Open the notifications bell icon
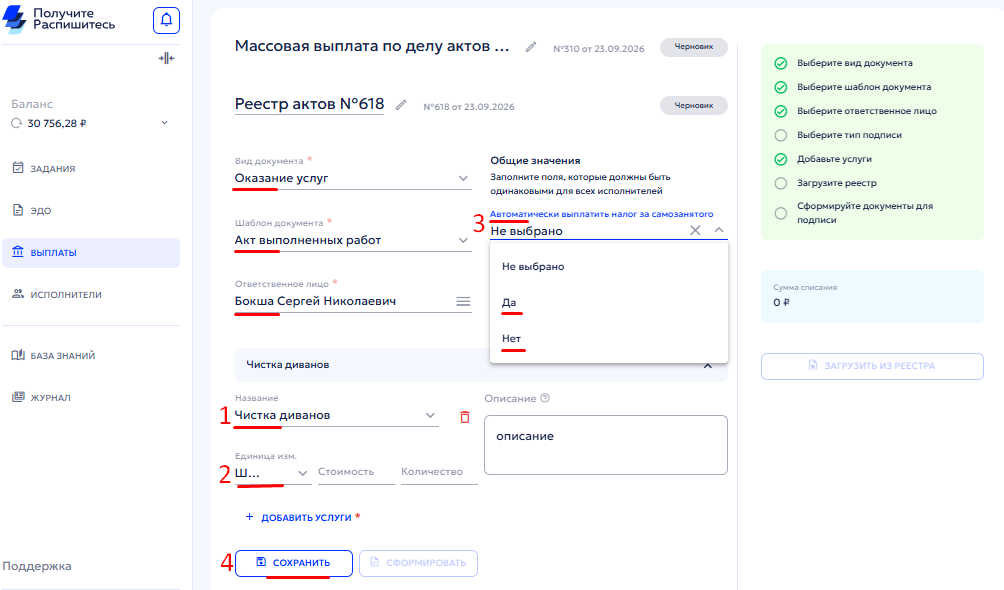Image resolution: width=1004 pixels, height=590 pixels. (166, 20)
